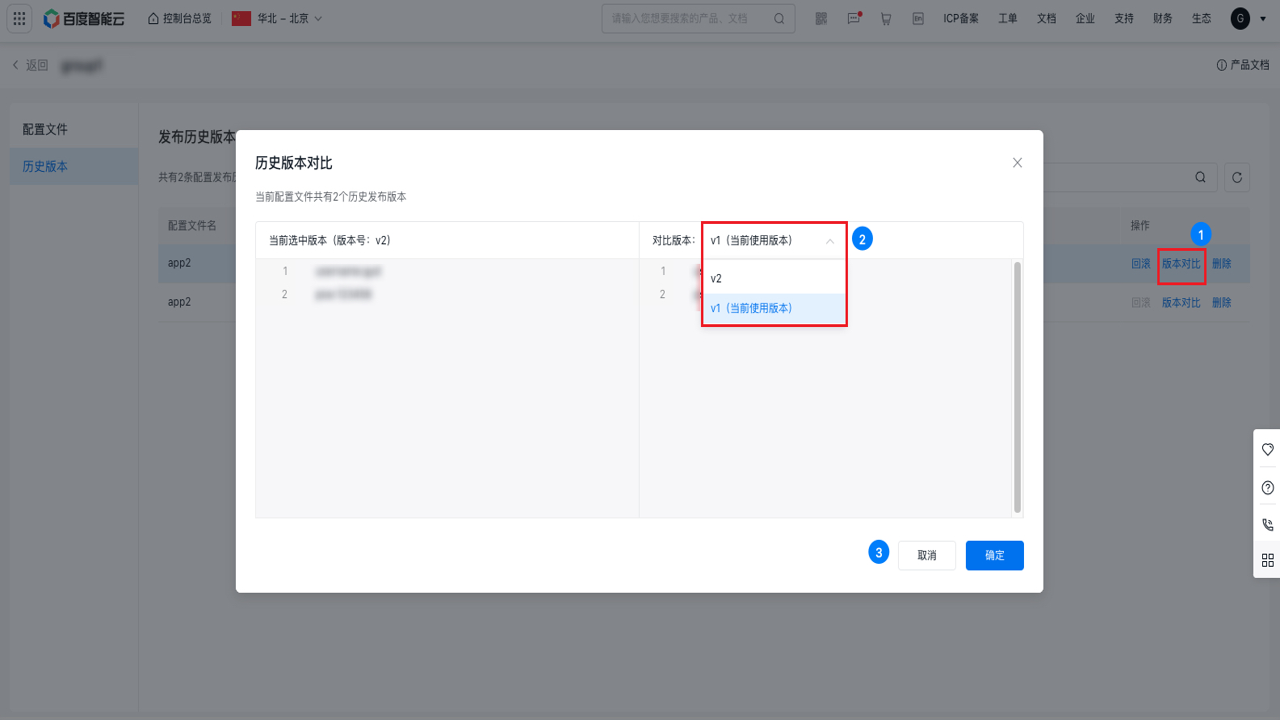This screenshot has height=720, width=1280.
Task: Open the product grid menu icon
Action: pos(20,18)
